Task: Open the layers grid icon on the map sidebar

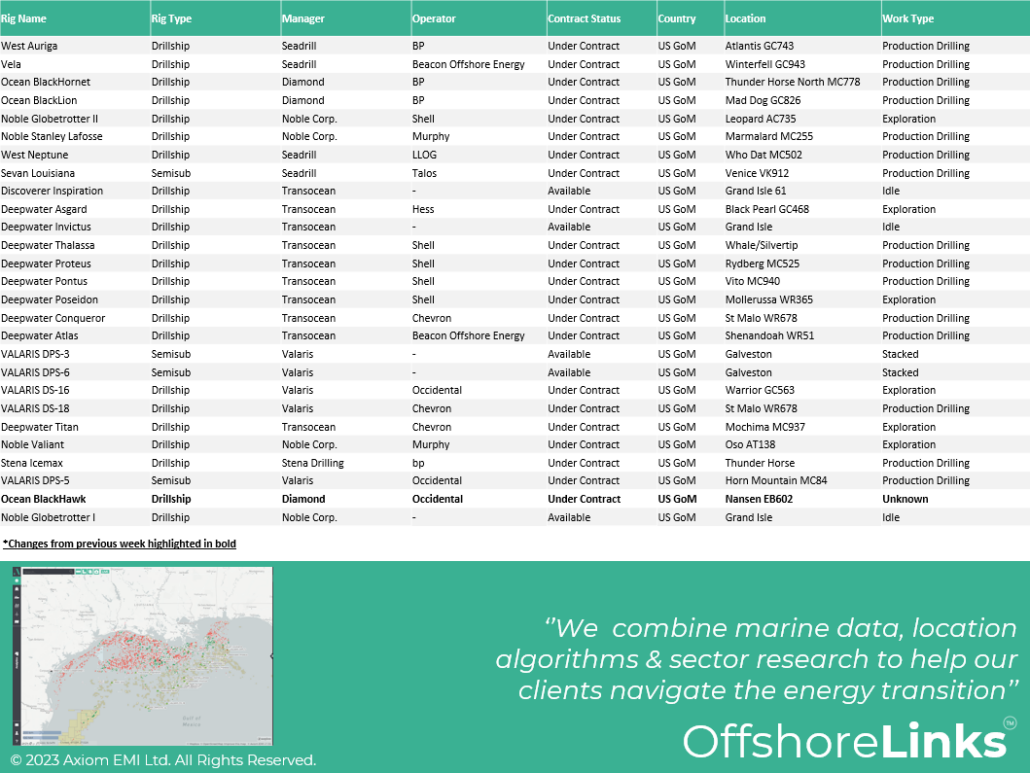Action: (x=16, y=605)
